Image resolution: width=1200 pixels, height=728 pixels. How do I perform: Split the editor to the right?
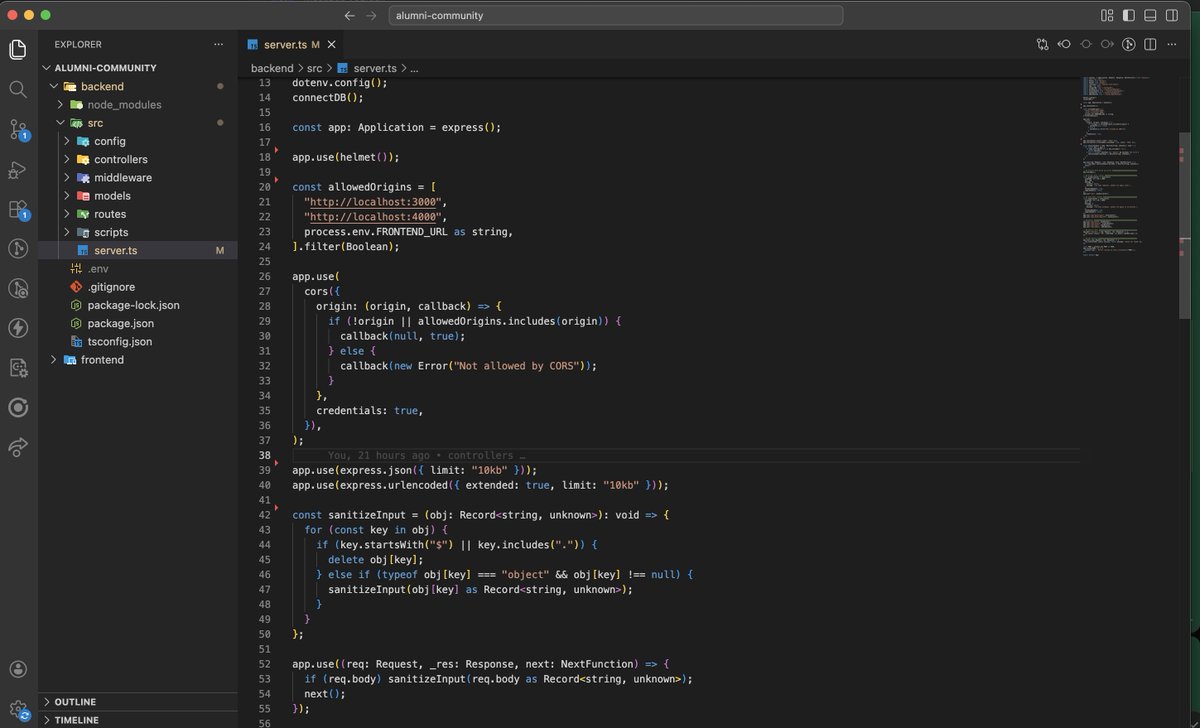[x=1151, y=44]
